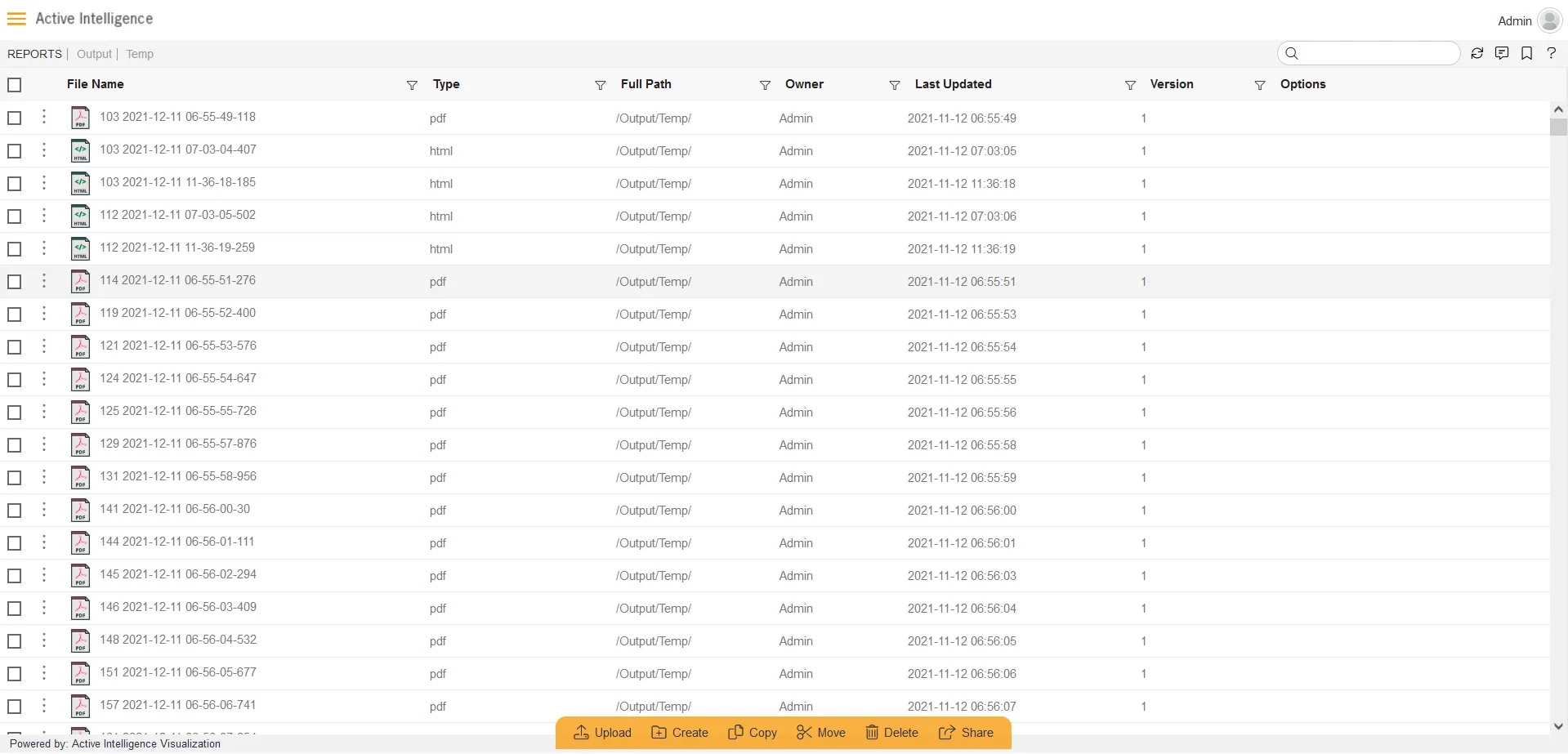Go to Temp breadcrumb folder

(140, 54)
